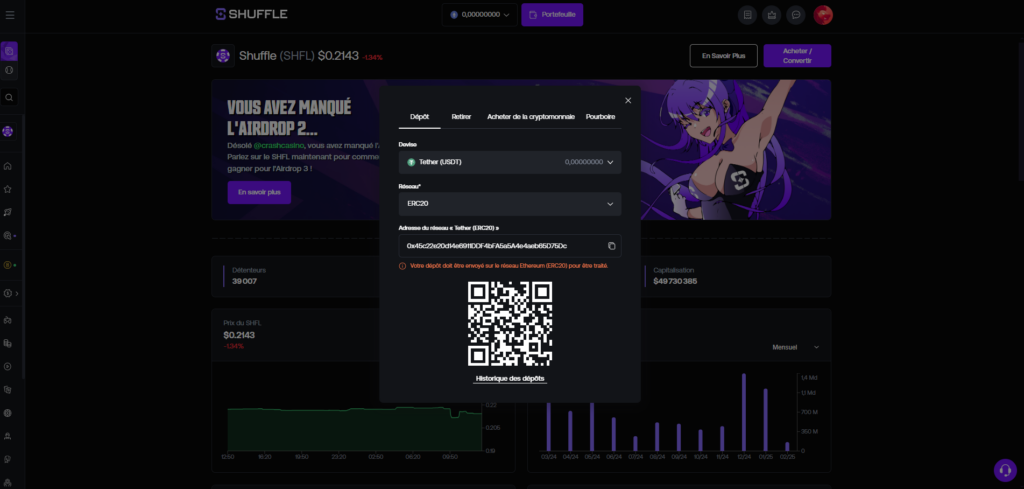Select the Acheter de la cryptomonnaie tab
Screen dimensions: 1024x489
click(530, 117)
